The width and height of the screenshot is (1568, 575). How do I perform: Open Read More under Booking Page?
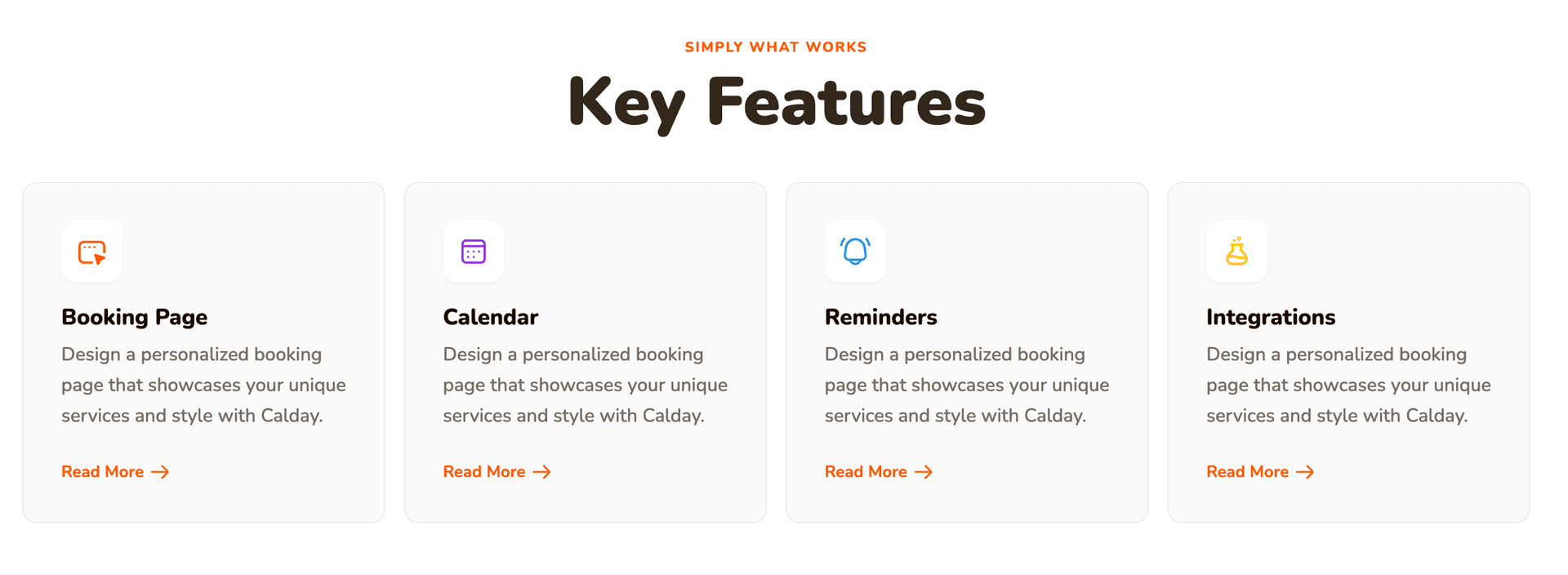coord(103,472)
